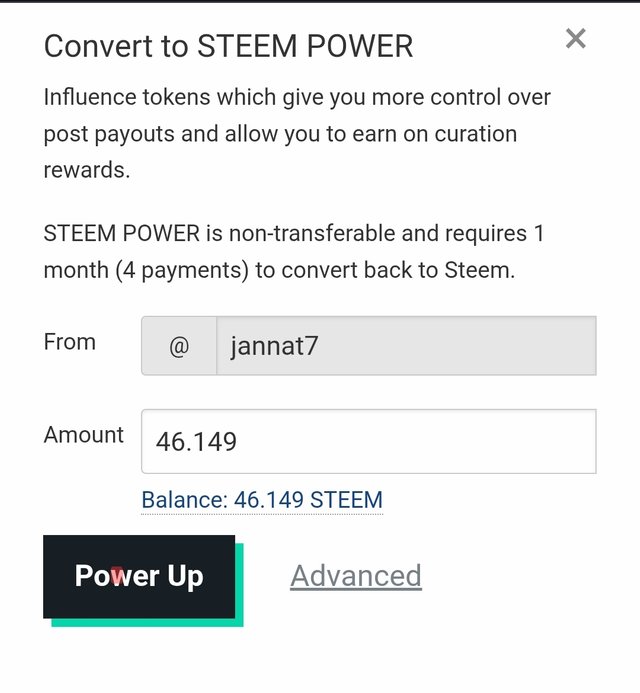Click the Power Up button
The image size is (640, 693).
[139, 576]
